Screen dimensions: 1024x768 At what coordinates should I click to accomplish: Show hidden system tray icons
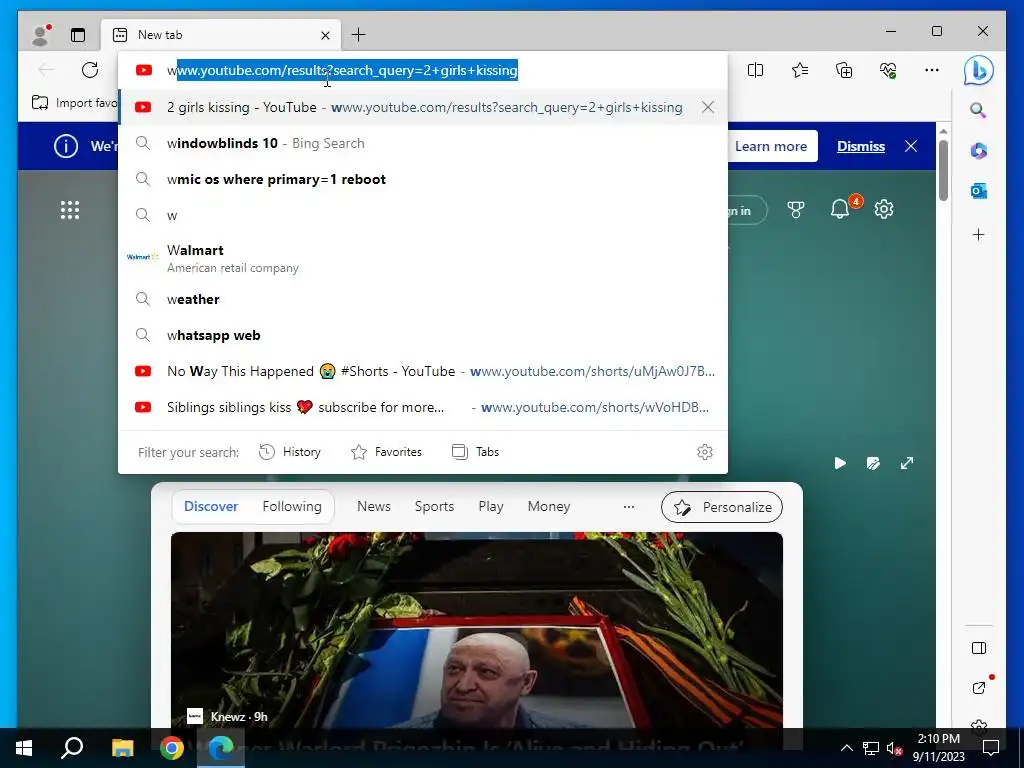coord(846,748)
